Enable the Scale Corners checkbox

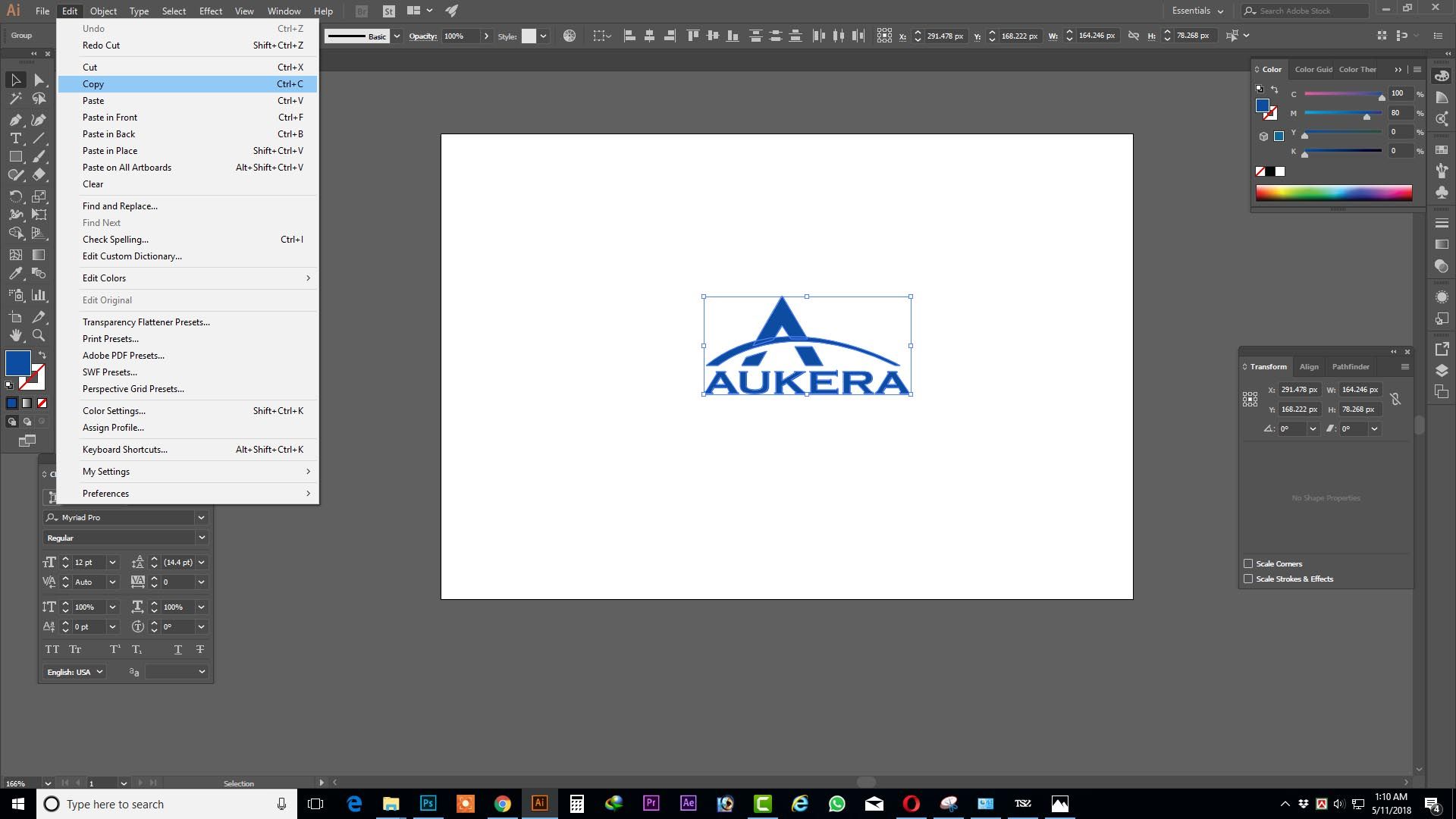click(x=1248, y=563)
